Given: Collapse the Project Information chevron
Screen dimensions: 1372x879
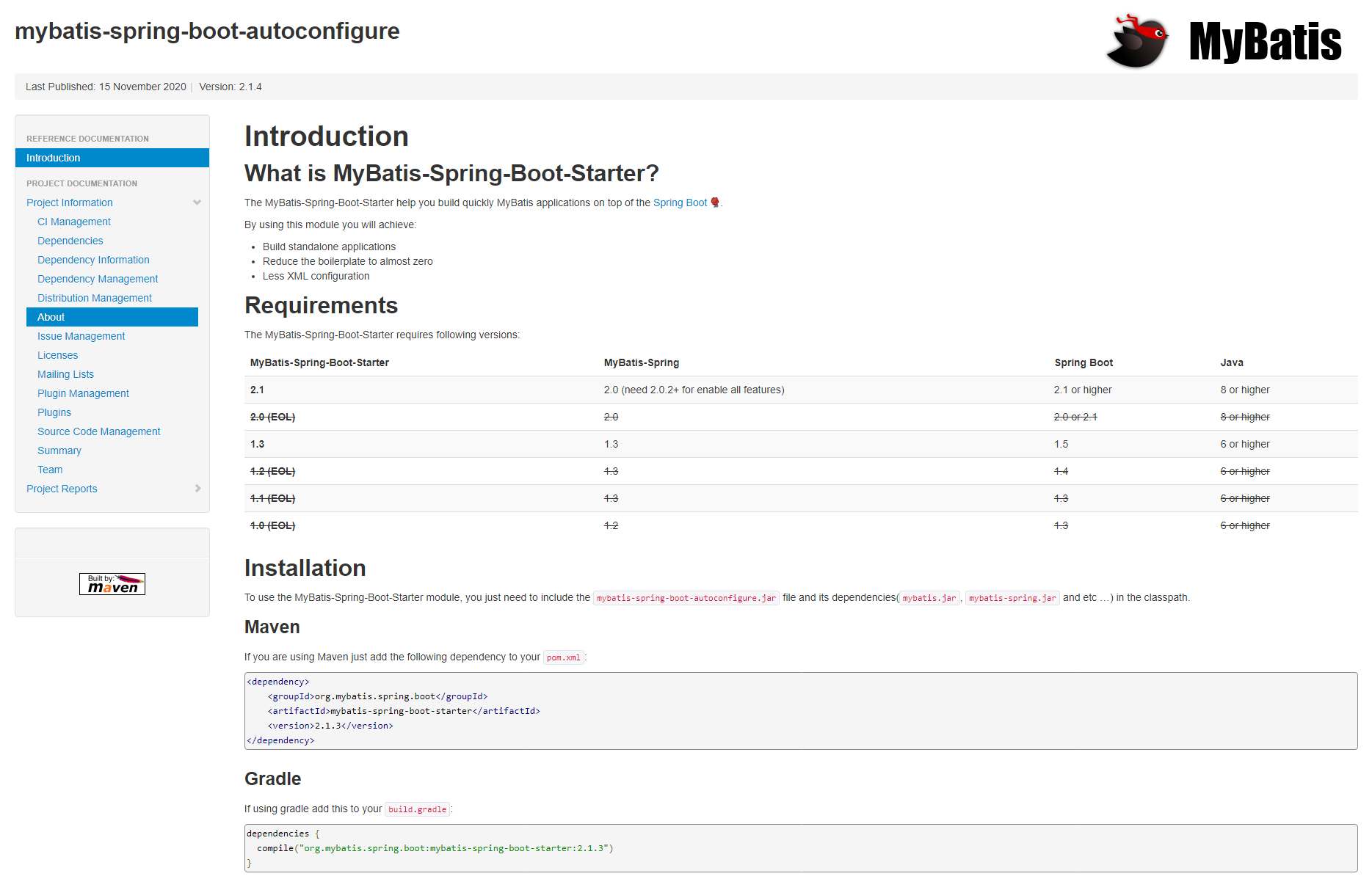Looking at the screenshot, I should [x=197, y=203].
